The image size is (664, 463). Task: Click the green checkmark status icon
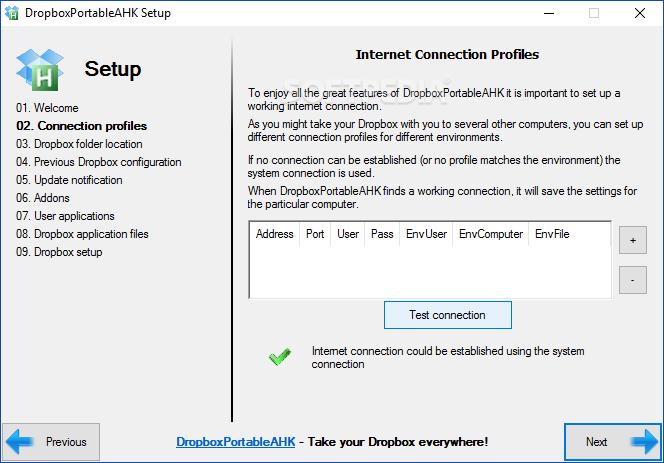(280, 357)
